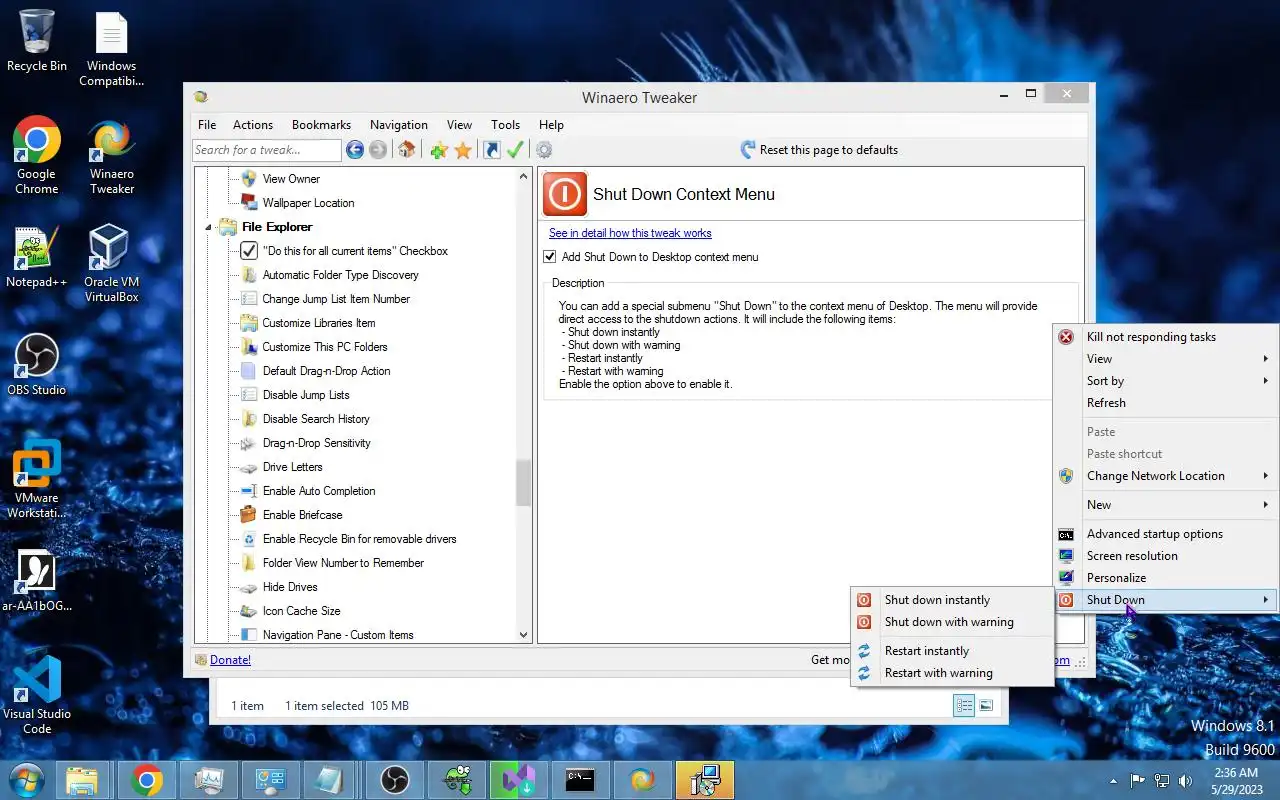Click the tree scrollbar down arrow
The image size is (1280, 800).
(523, 634)
